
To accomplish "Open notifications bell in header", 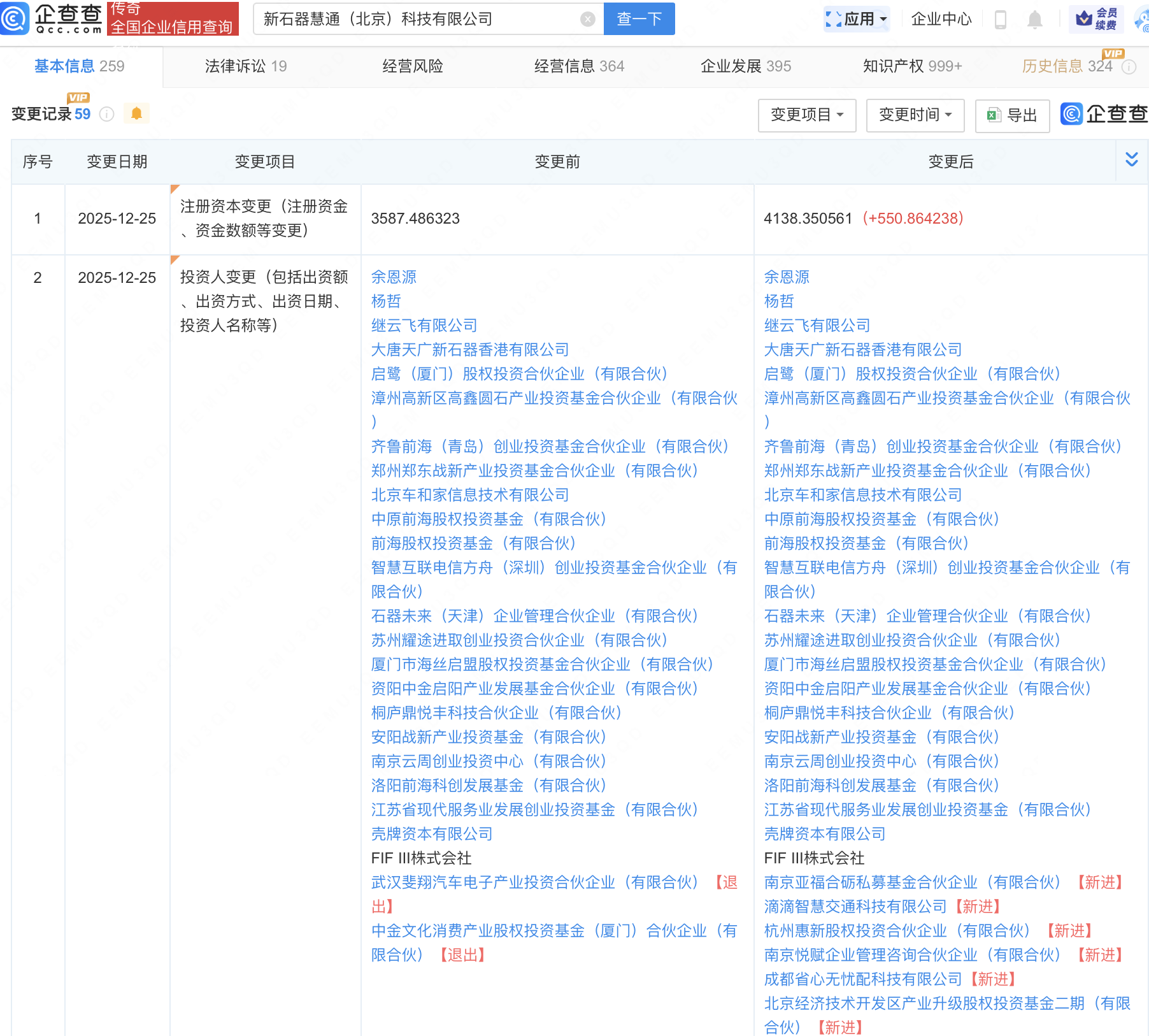I will [x=1034, y=20].
